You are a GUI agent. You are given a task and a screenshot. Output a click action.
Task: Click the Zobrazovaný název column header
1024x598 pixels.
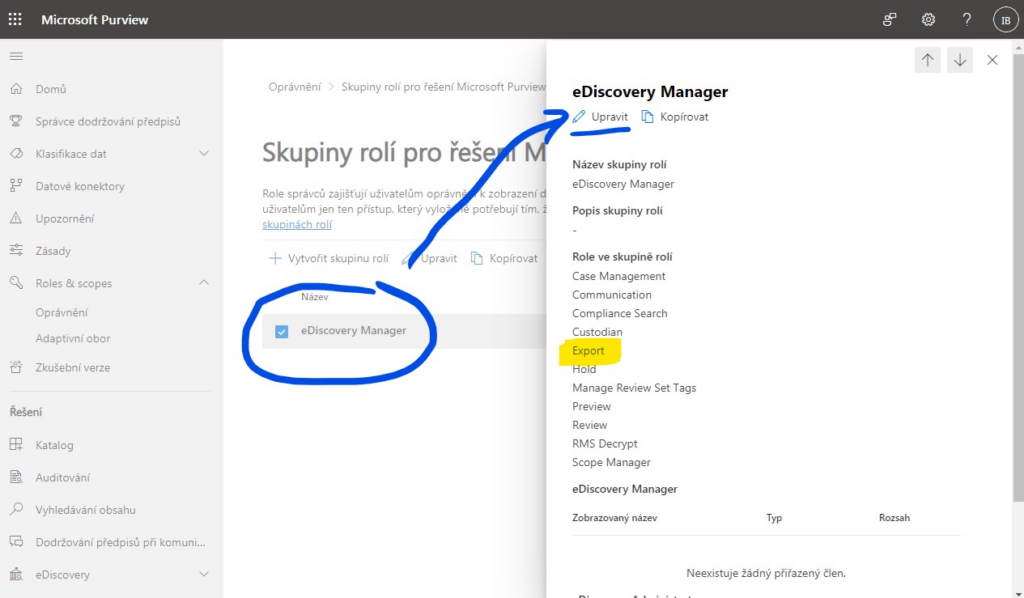(x=615, y=518)
